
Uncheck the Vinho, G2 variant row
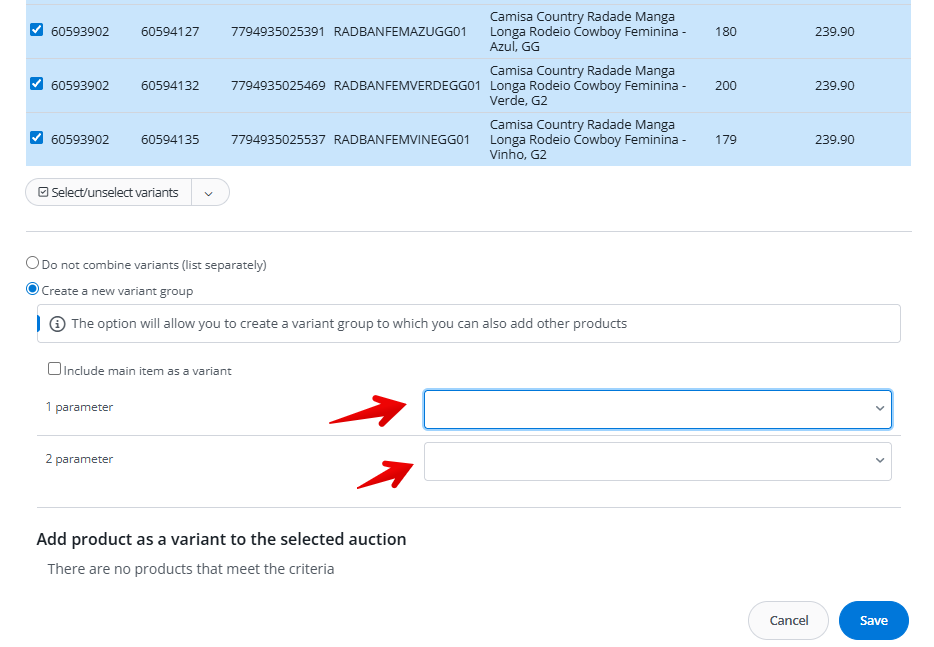click(x=37, y=138)
